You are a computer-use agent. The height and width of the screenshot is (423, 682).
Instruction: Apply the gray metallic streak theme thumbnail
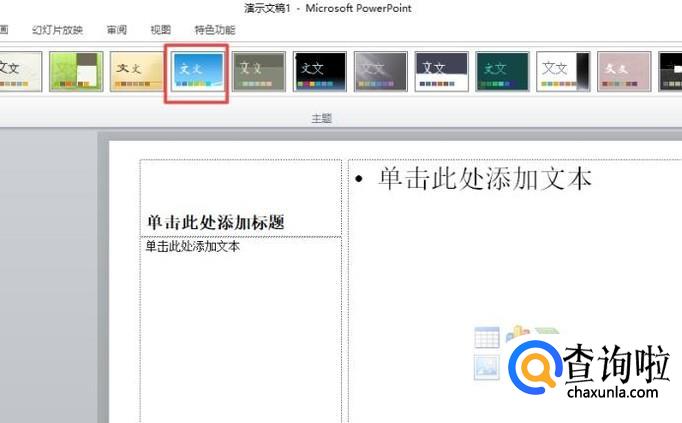(381, 72)
